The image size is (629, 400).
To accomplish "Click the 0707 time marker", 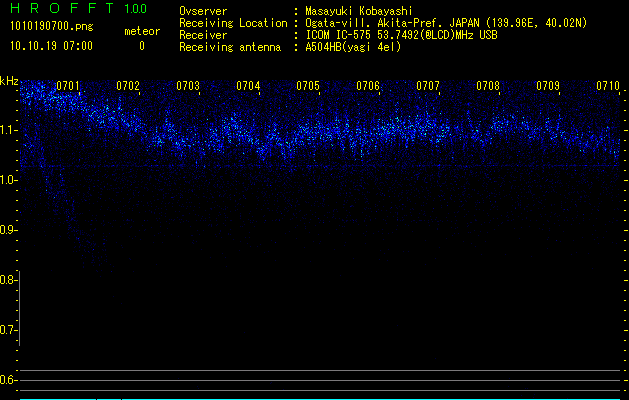I will (428, 86).
